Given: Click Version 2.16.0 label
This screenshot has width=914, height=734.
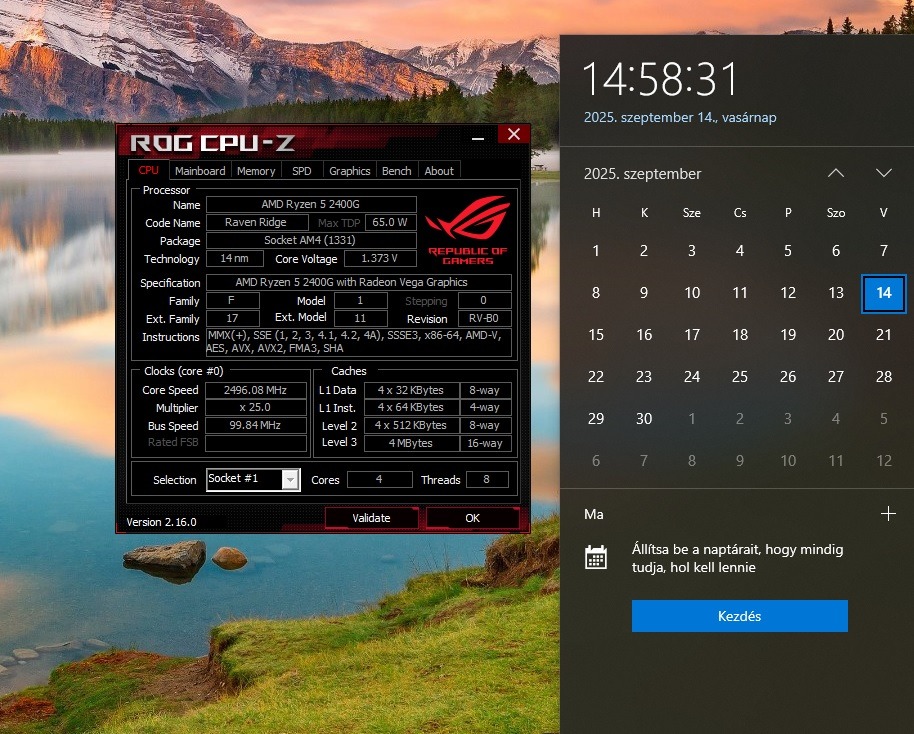Looking at the screenshot, I should tap(161, 522).
